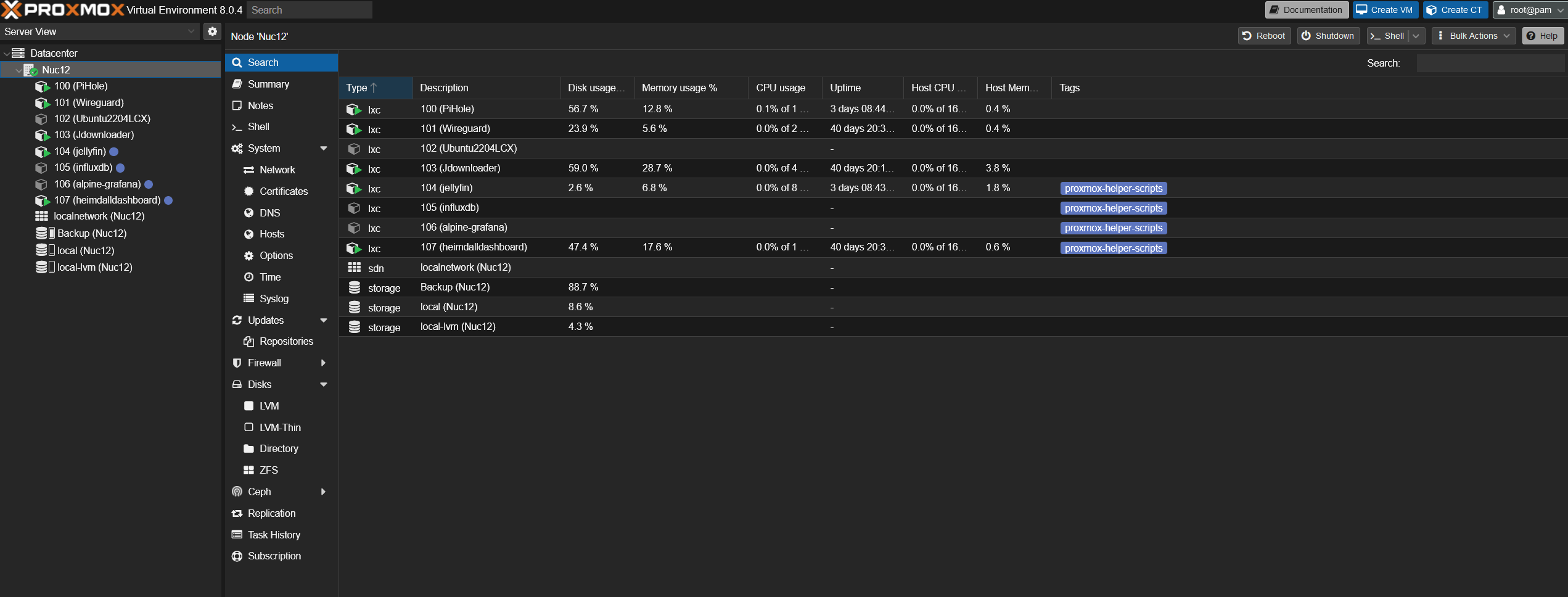The width and height of the screenshot is (1568, 597).
Task: Collapse the Datacenter tree node
Action: pos(6,54)
